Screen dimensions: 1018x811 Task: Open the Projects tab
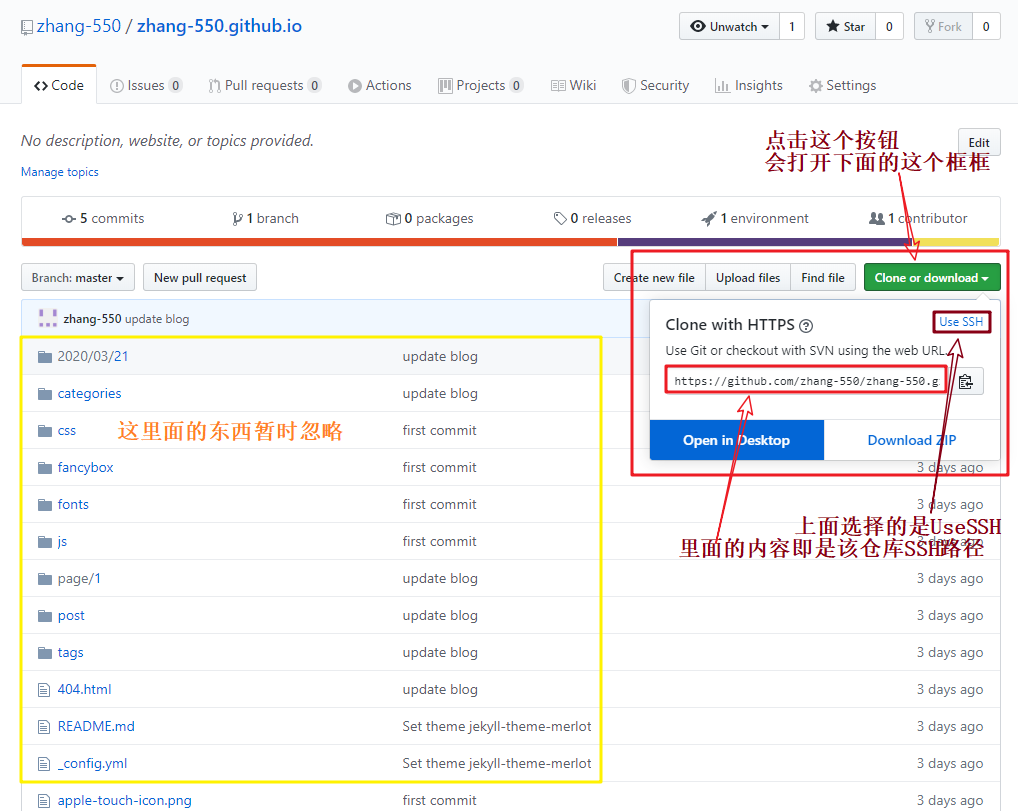480,86
